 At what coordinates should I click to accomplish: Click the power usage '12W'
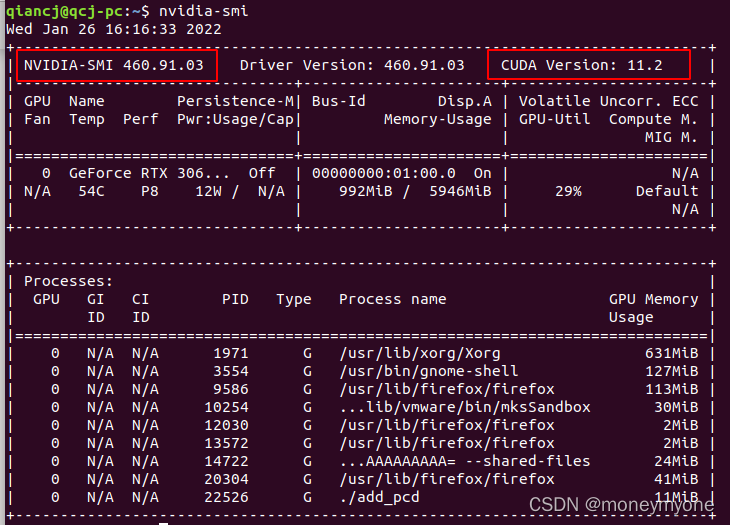[x=208, y=191]
